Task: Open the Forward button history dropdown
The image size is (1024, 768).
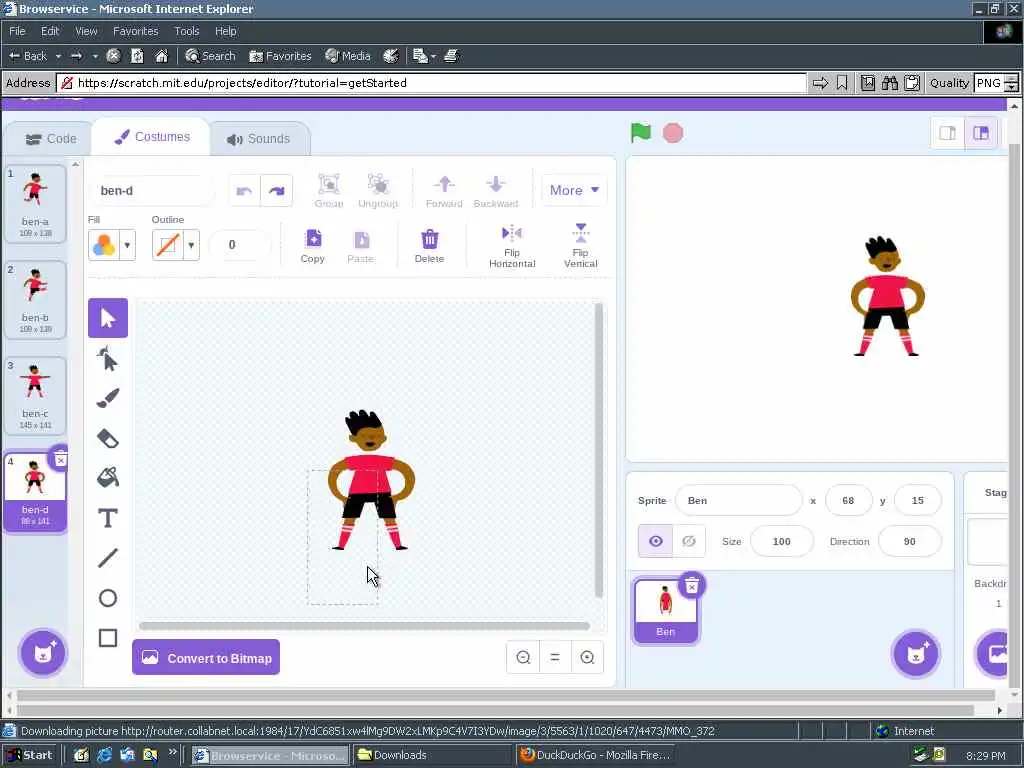Action: [x=95, y=56]
